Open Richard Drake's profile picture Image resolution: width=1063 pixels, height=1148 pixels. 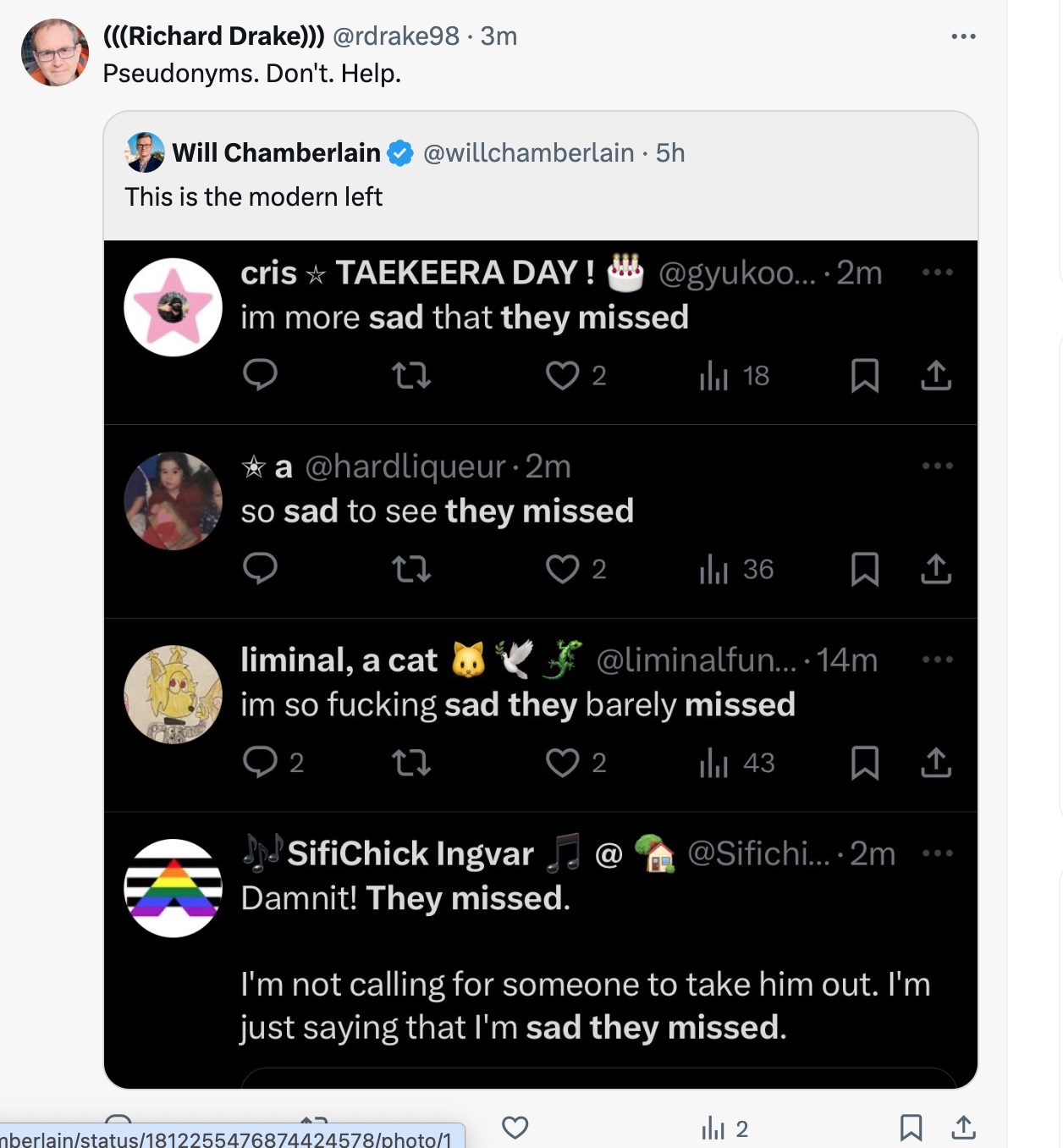click(55, 52)
